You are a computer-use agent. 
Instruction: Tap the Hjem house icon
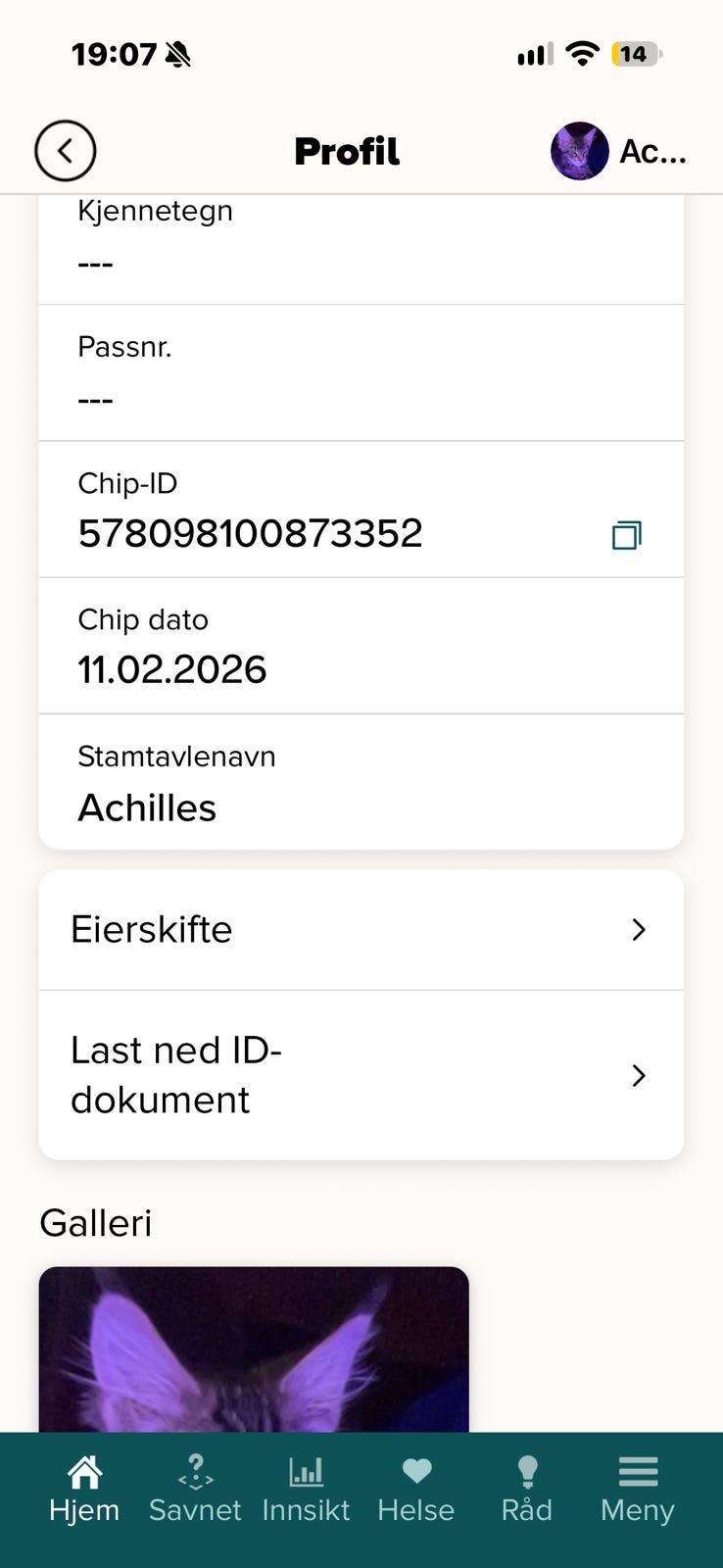pos(85,1471)
